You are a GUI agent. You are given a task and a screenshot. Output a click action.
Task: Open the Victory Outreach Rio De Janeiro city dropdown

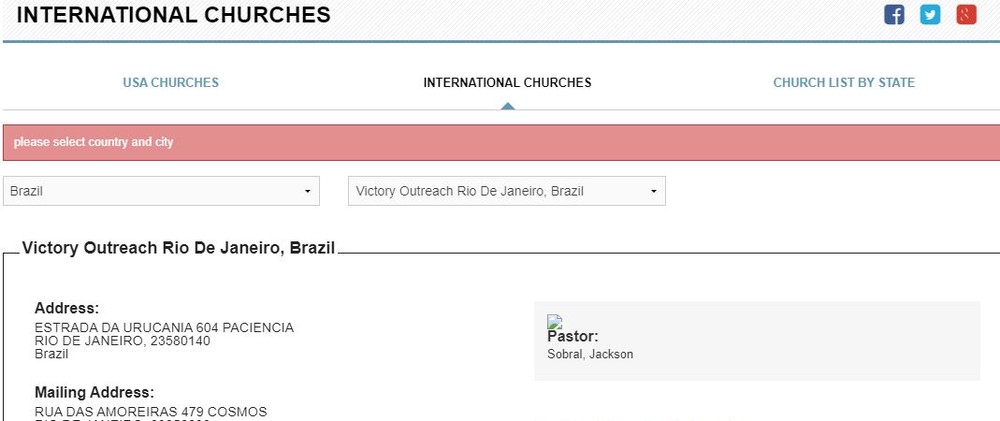point(506,191)
